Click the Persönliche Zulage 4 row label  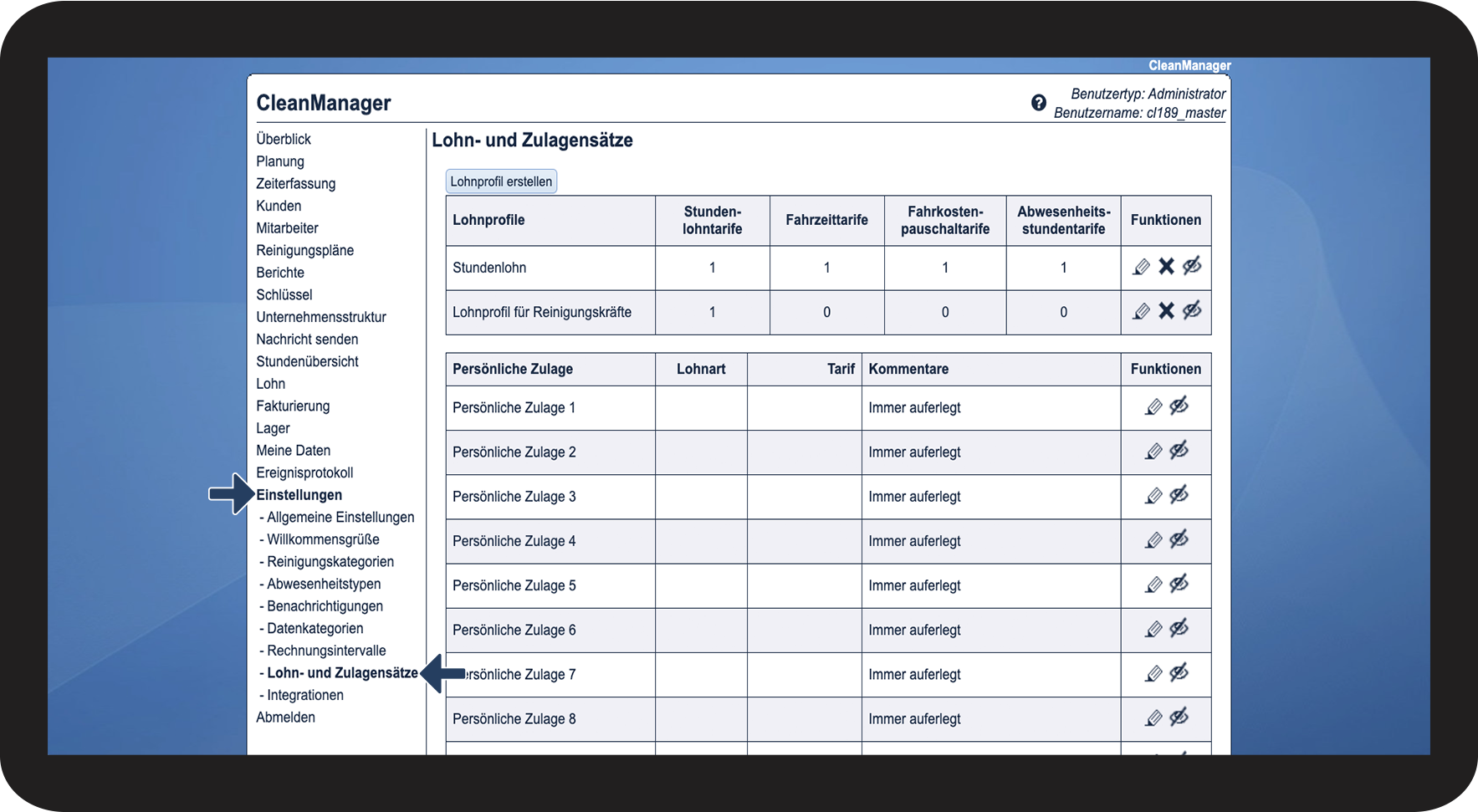tap(514, 541)
